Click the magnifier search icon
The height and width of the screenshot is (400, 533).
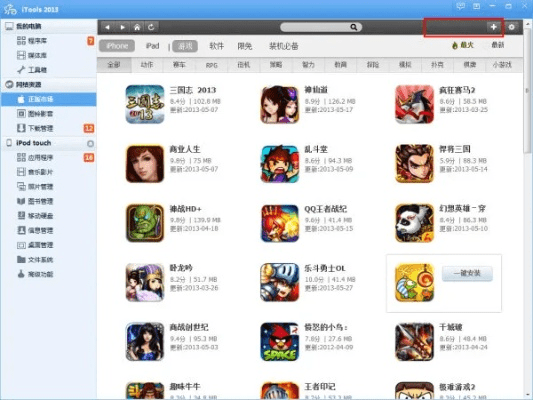pos(354,27)
